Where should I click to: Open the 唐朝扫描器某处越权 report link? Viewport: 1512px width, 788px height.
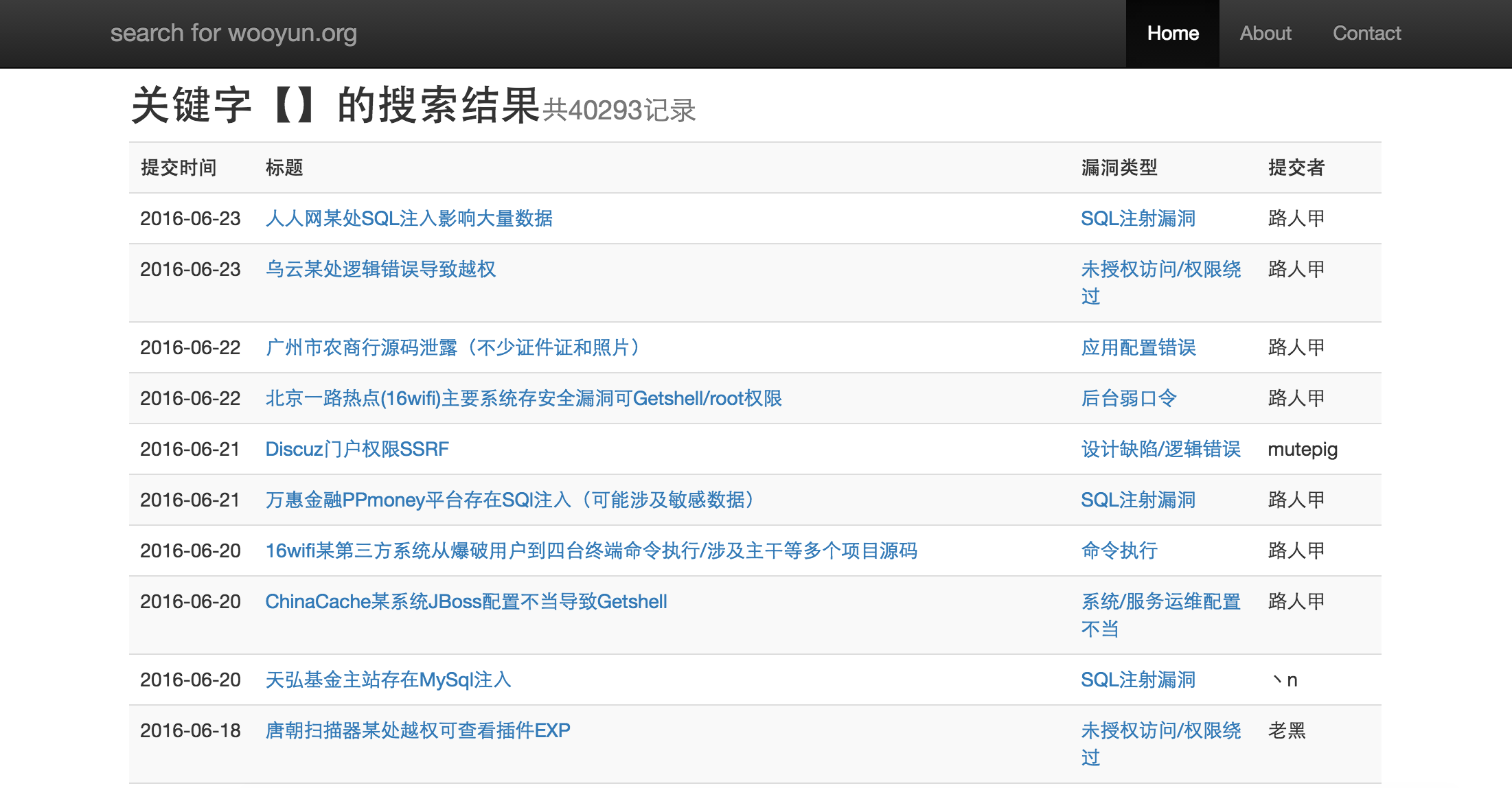coord(417,731)
